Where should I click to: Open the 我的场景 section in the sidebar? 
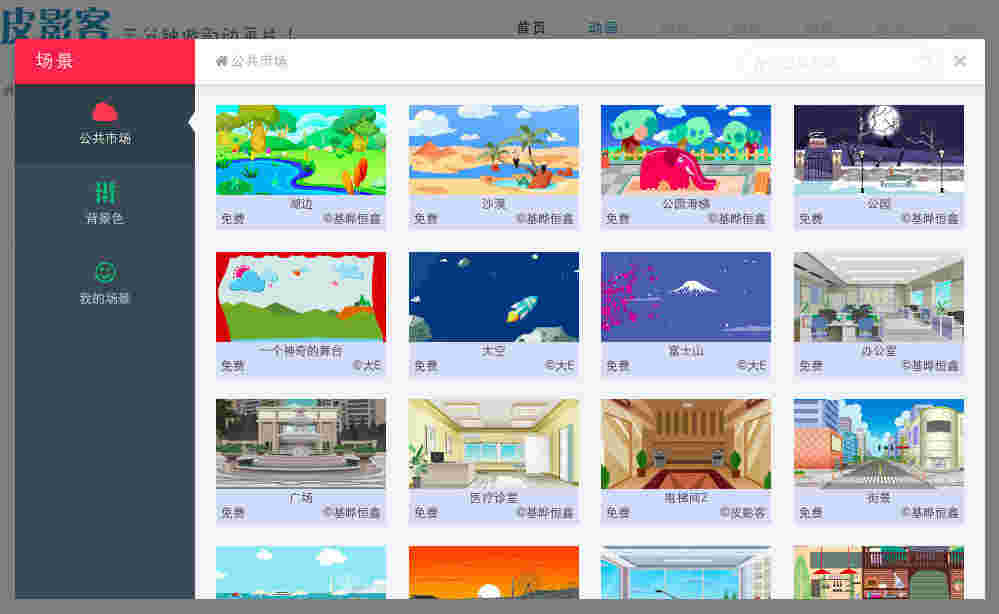(x=104, y=283)
